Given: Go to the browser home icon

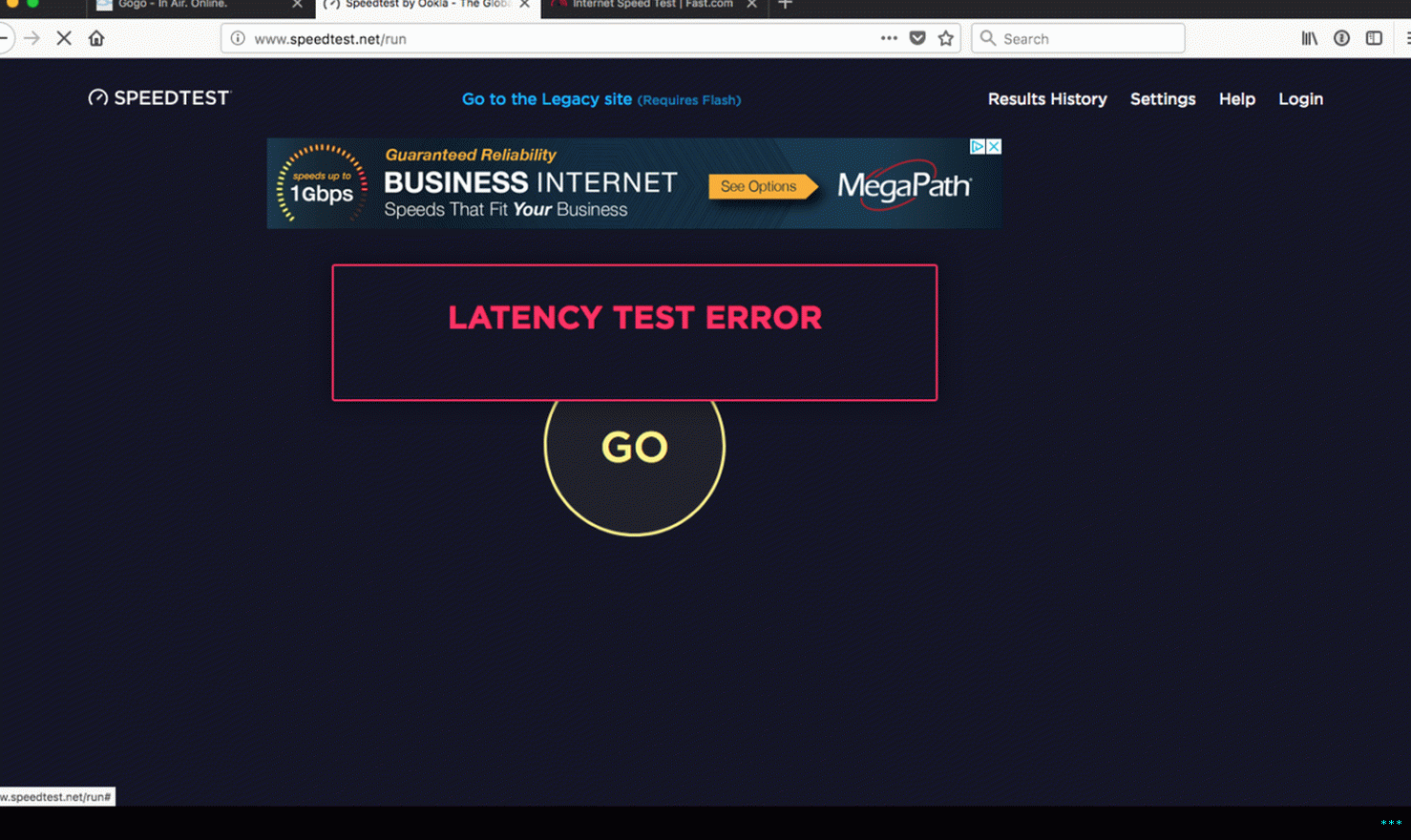Looking at the screenshot, I should [x=96, y=38].
